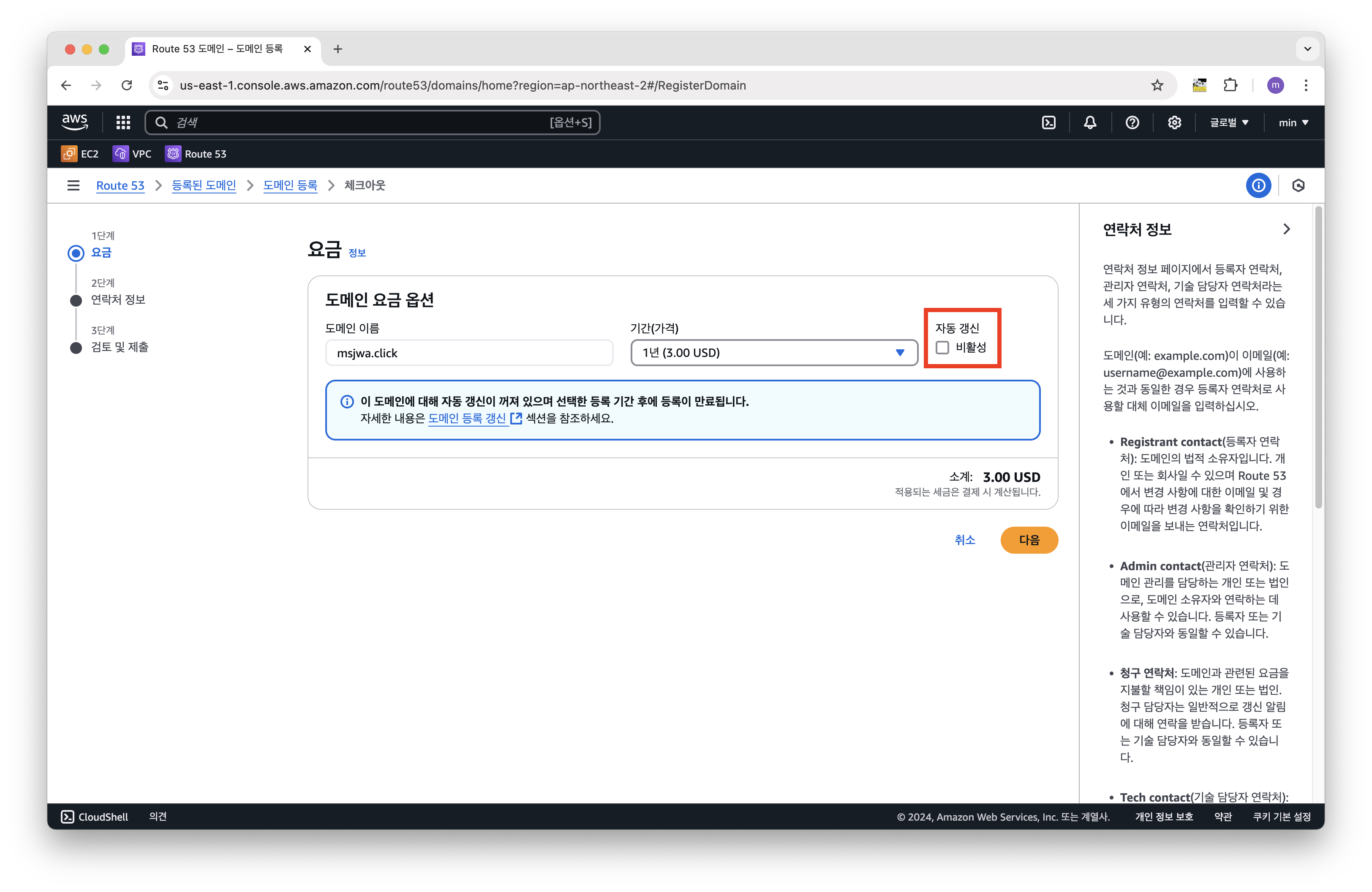Open the EC2 shortcut in favorites bar
This screenshot has width=1372, height=892.
(x=80, y=154)
